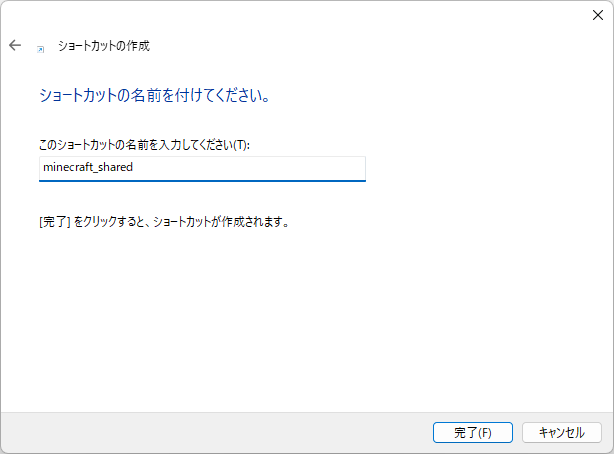614x454 pixels.
Task: Cancel with the キャンセル button
Action: point(561,433)
